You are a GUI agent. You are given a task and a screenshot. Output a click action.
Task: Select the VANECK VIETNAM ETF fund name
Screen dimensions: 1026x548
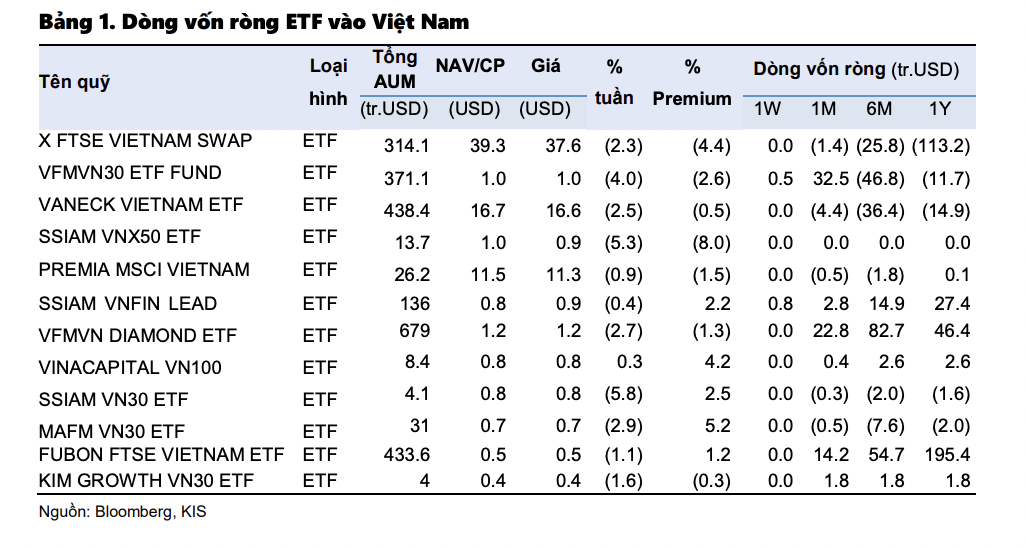click(141, 205)
